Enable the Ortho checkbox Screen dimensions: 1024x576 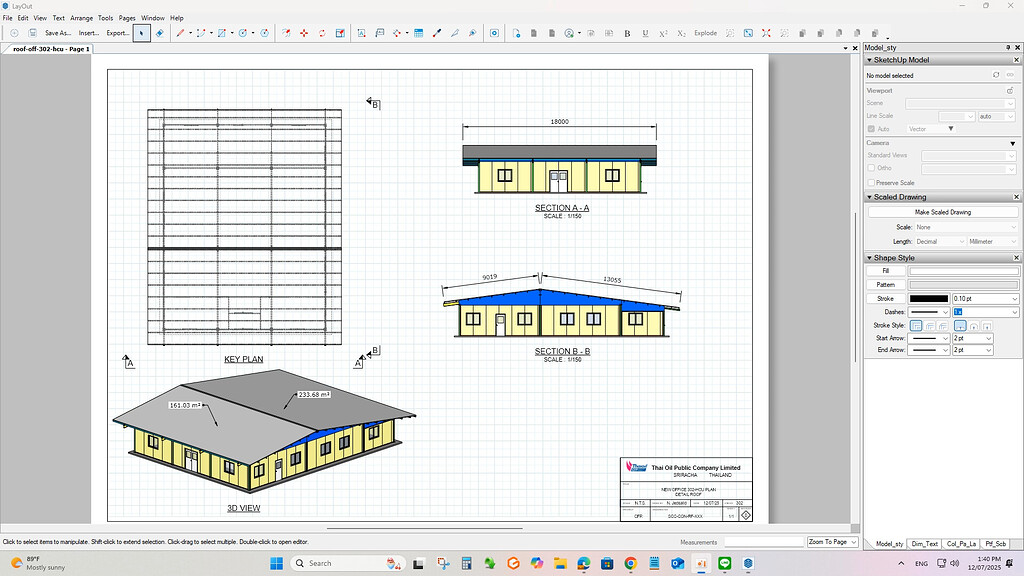(x=870, y=168)
